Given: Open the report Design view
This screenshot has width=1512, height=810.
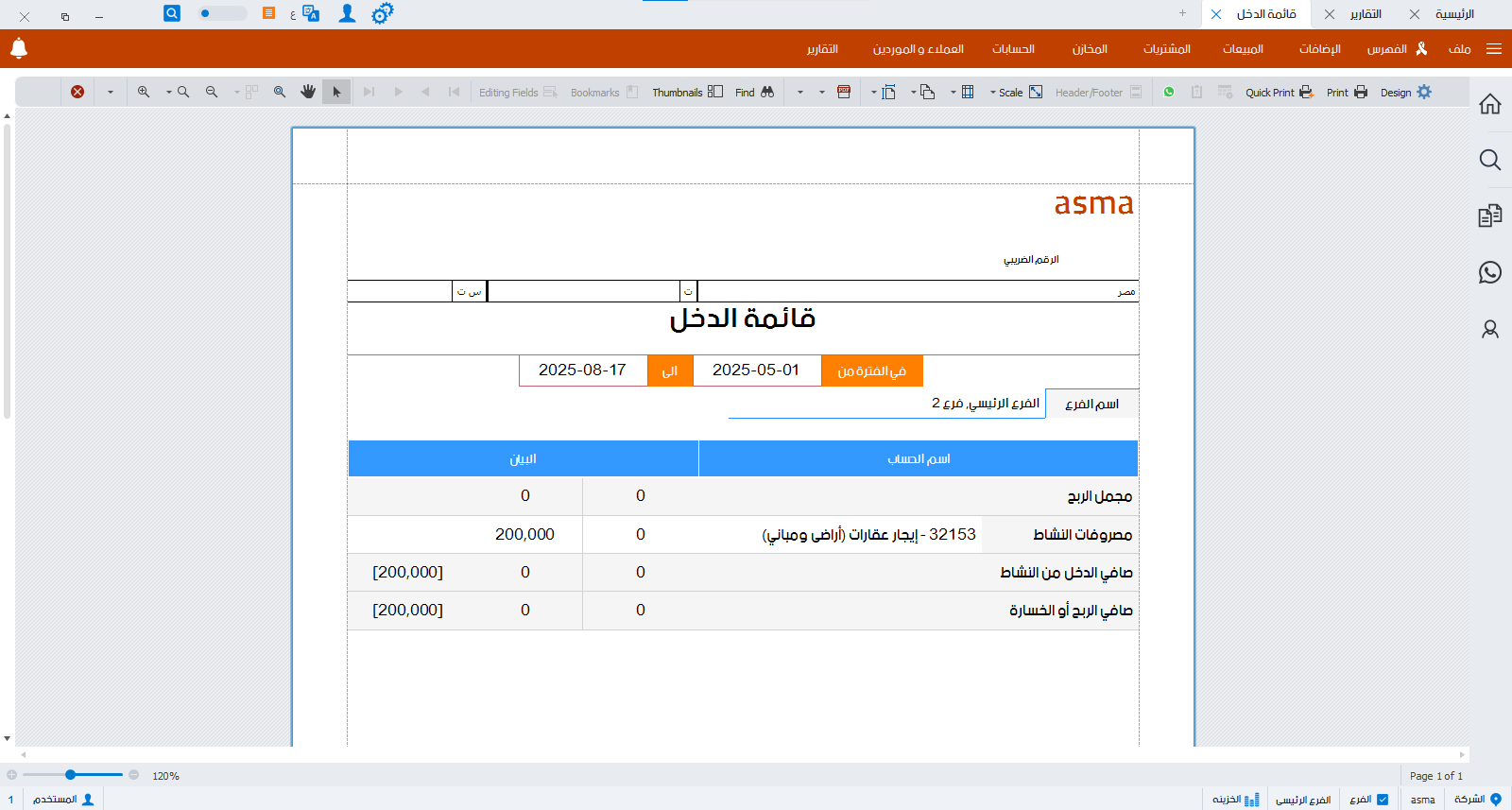Looking at the screenshot, I should tap(1405, 92).
